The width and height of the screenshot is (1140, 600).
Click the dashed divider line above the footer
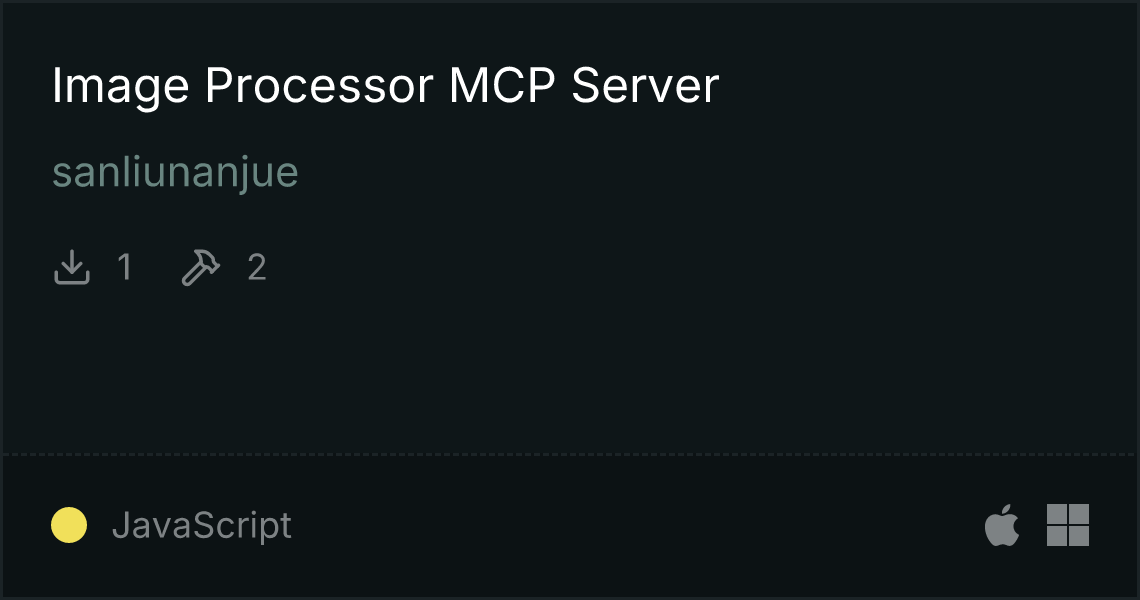(x=570, y=455)
